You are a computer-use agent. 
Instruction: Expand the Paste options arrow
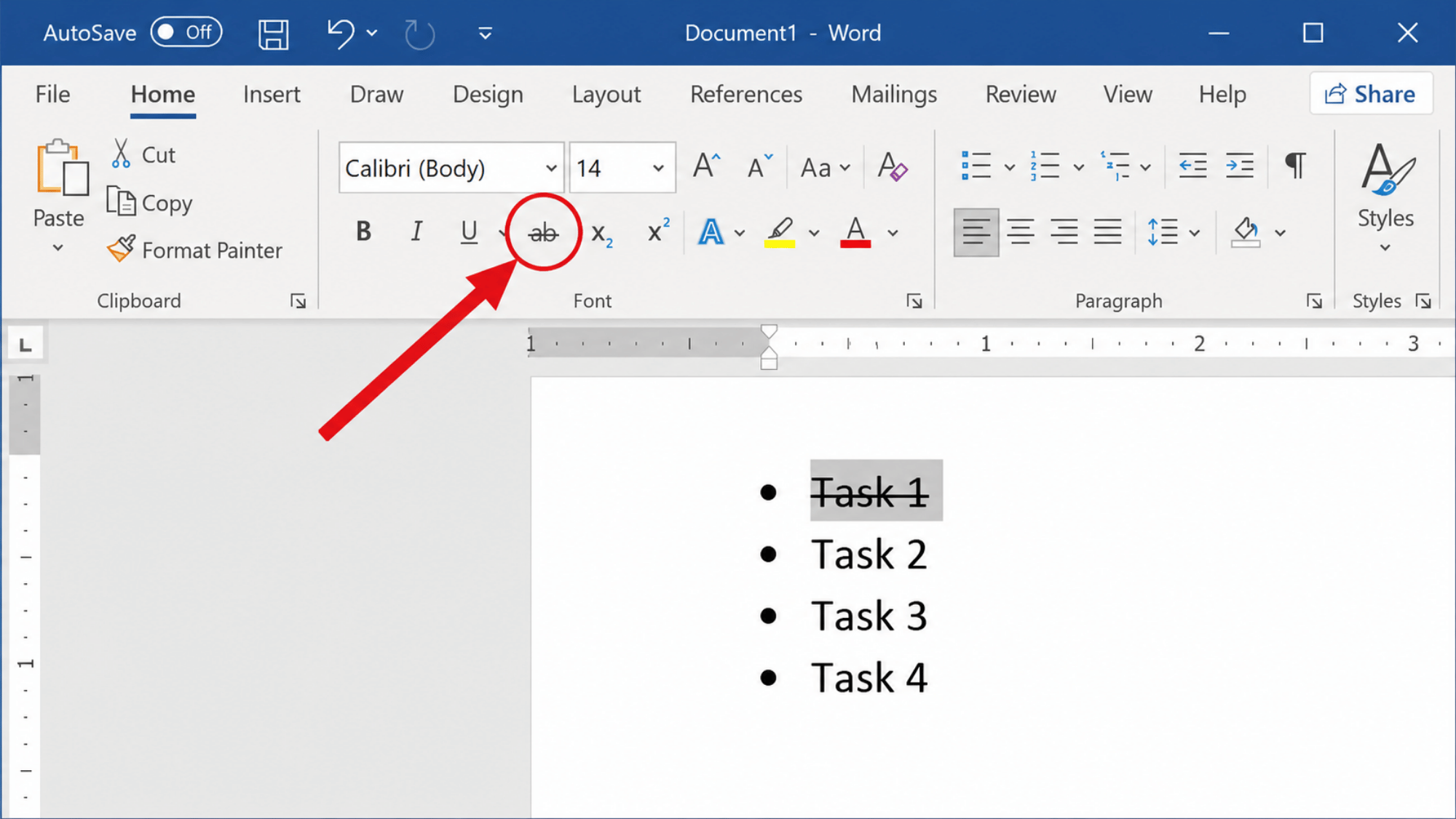coord(58,248)
